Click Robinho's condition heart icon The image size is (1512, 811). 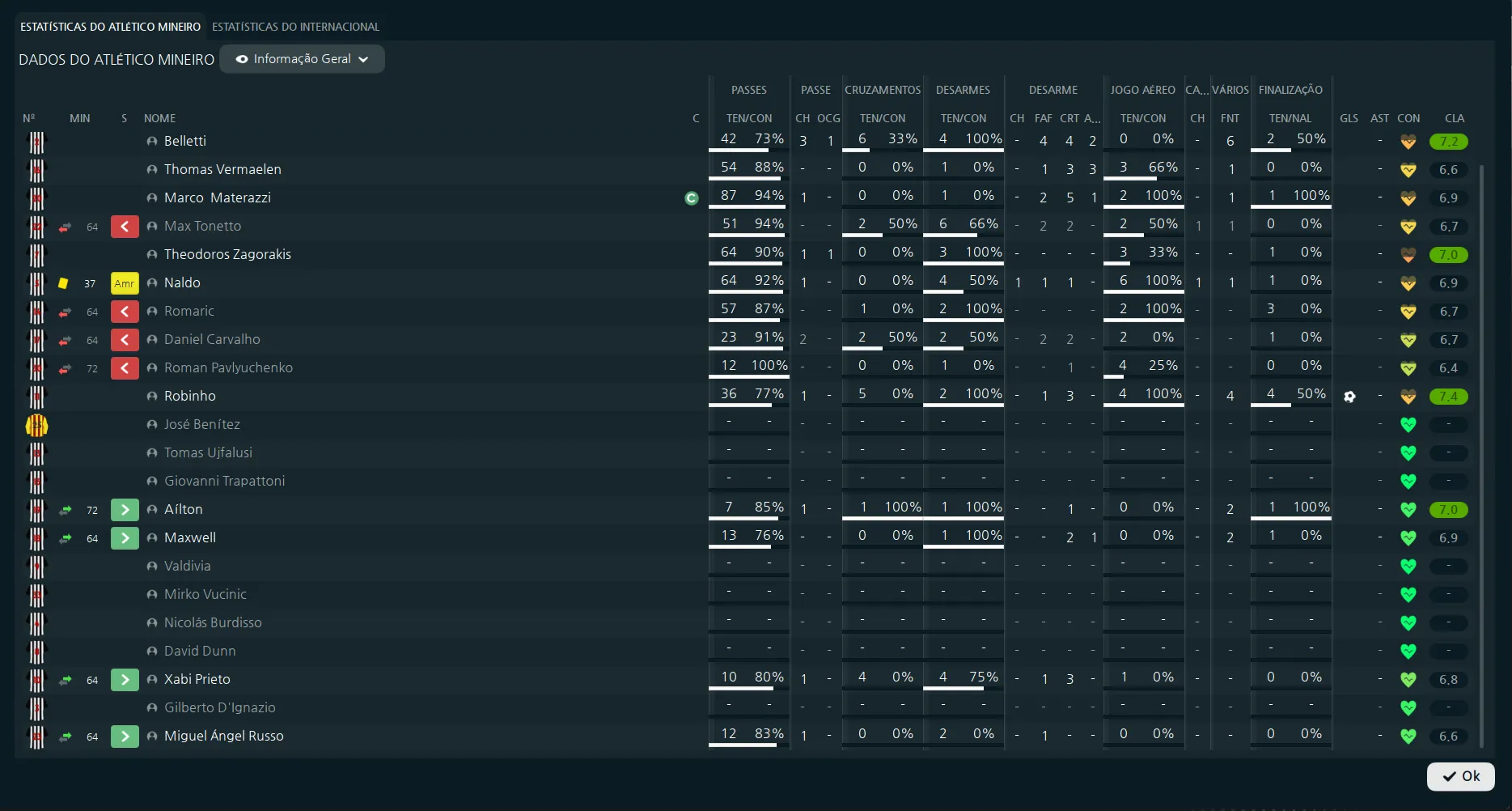1408,397
